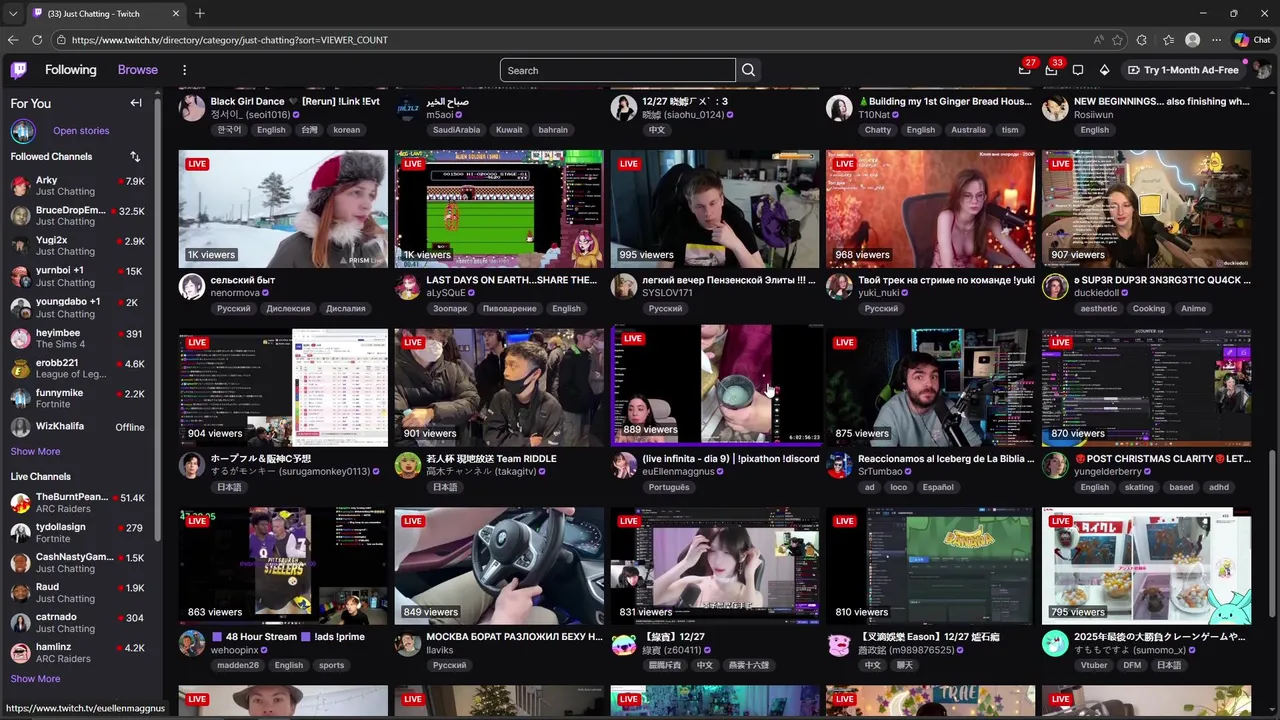Click the Cooking tag under duckiedoll
1280x720 pixels.
[x=1148, y=308]
